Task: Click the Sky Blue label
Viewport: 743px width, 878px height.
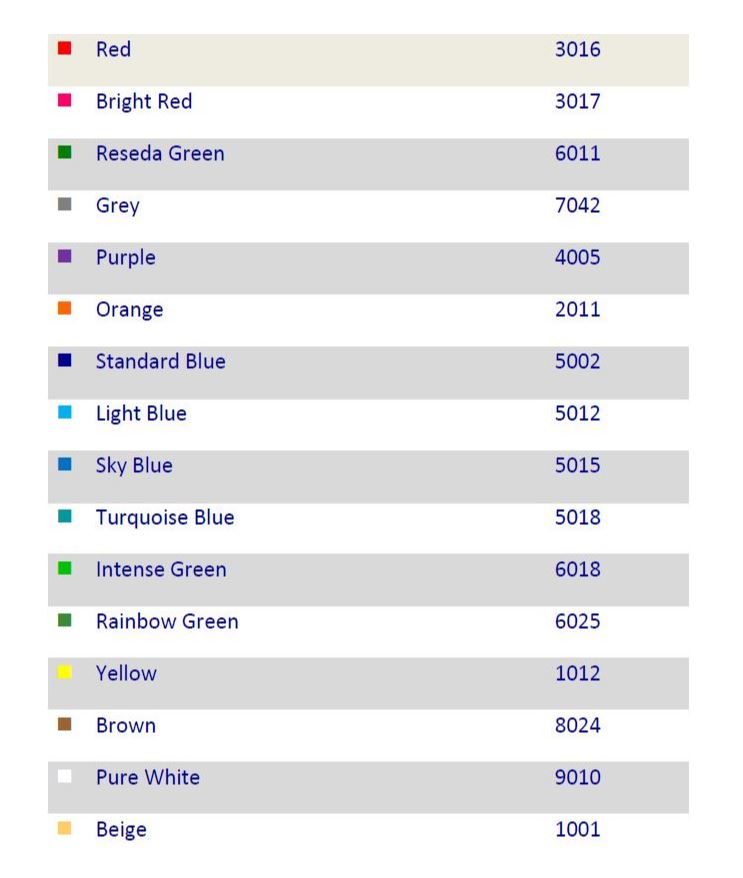Action: [134, 466]
